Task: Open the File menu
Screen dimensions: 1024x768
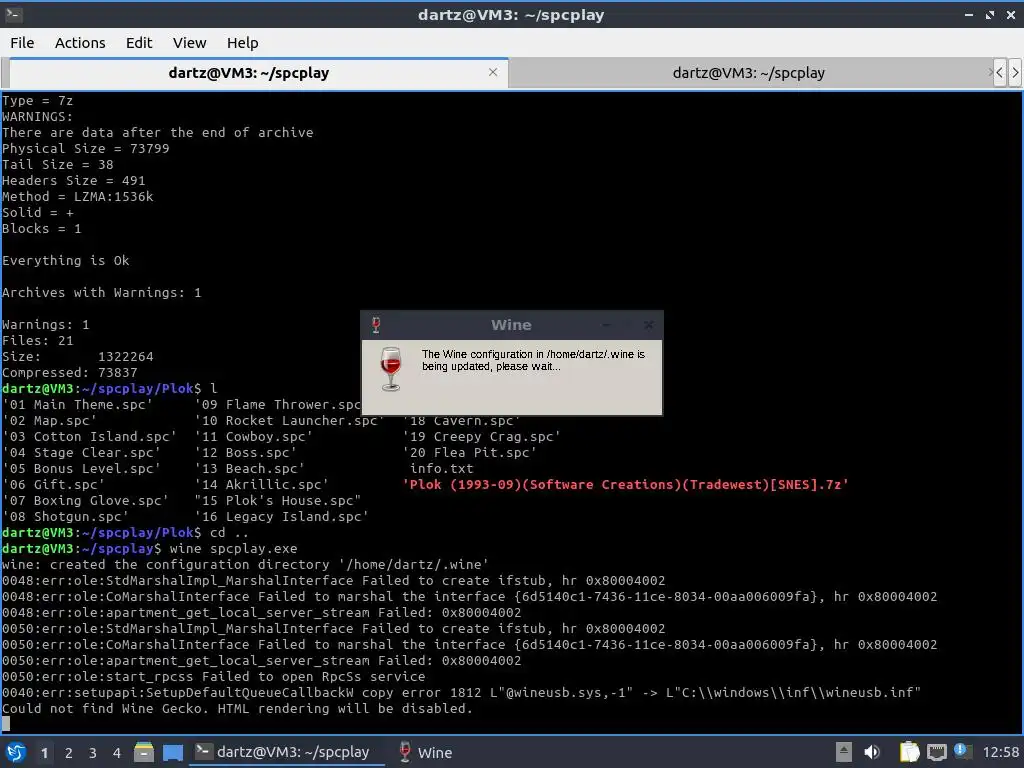Action: 22,42
